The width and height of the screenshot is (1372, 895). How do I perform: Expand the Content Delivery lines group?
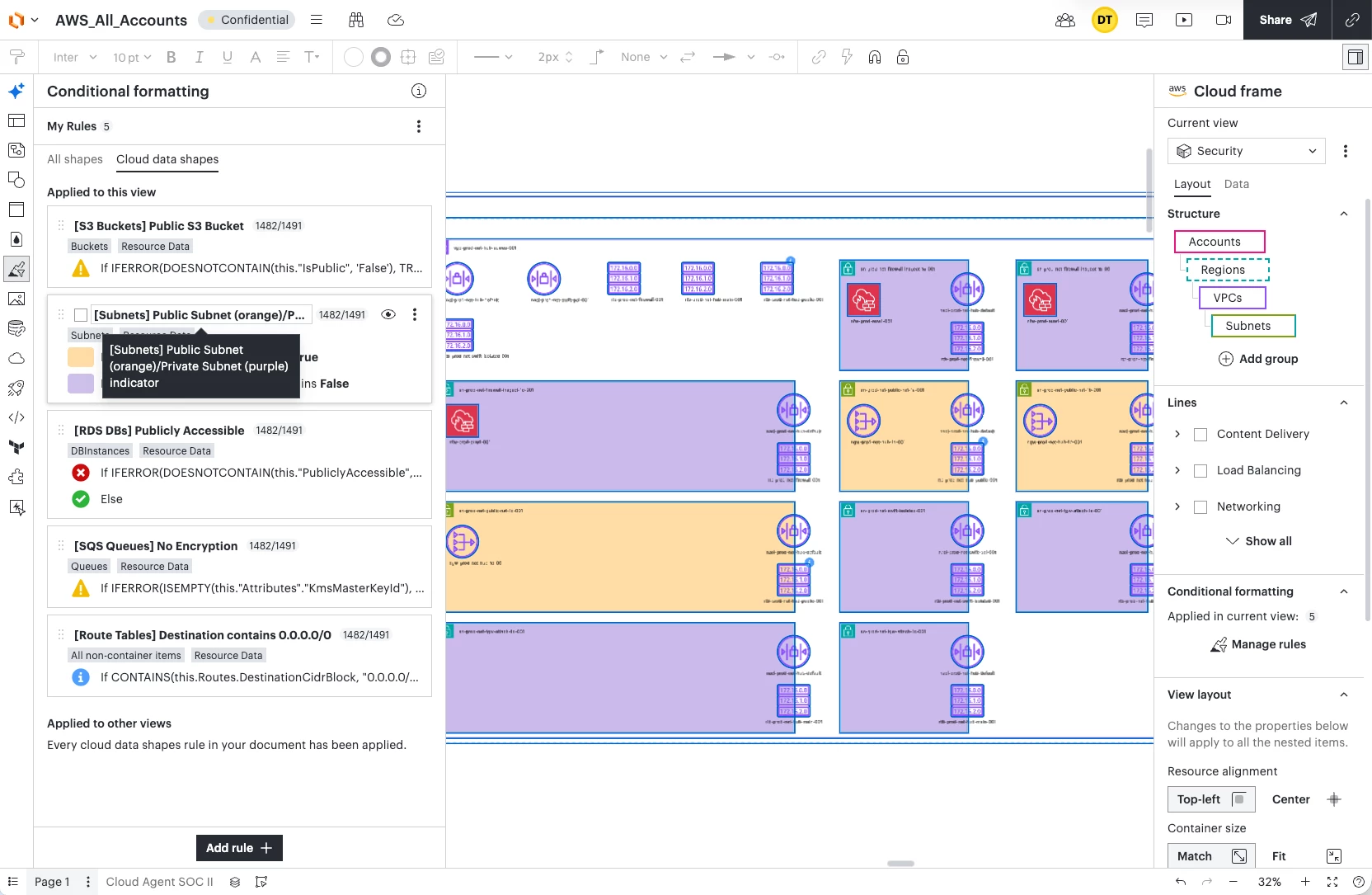point(1177,434)
